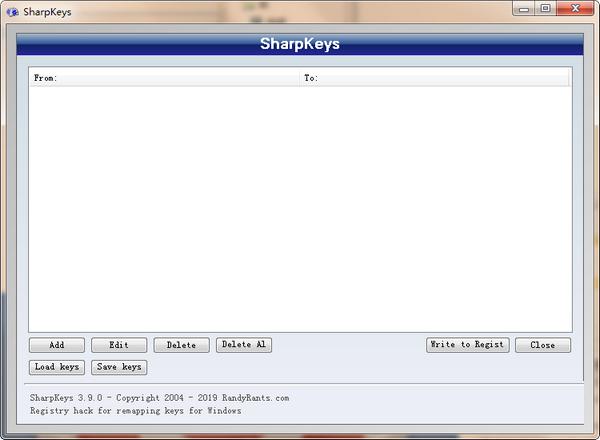600x440 pixels.
Task: Click the Add button
Action: tap(57, 345)
